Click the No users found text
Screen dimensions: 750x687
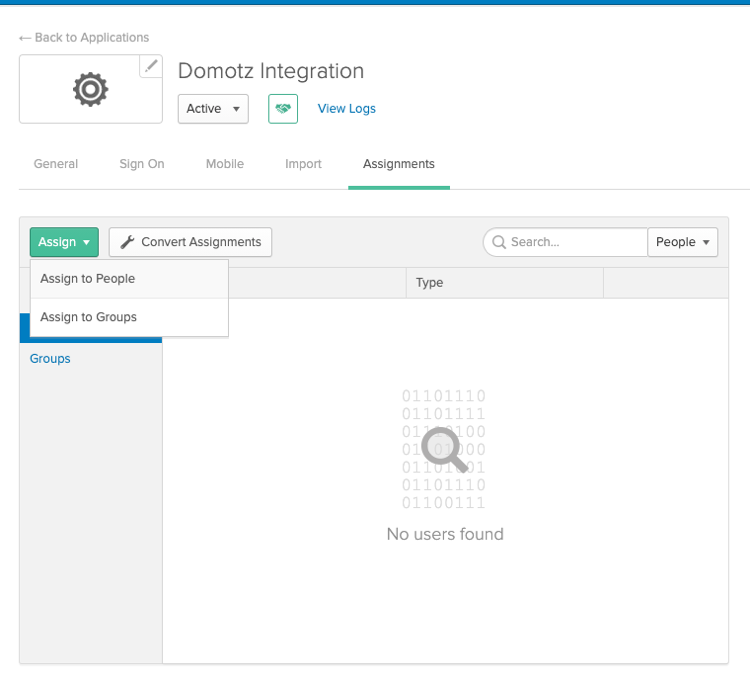point(445,534)
